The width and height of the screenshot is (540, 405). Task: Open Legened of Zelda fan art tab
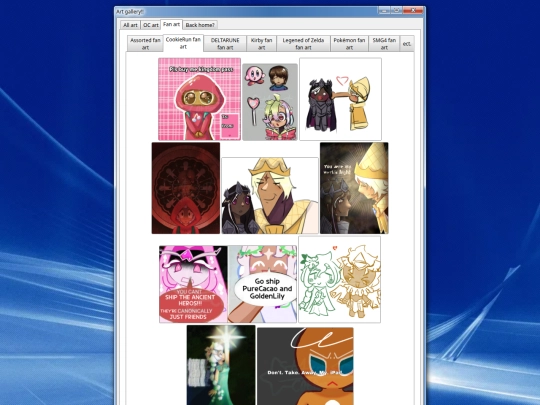coord(303,44)
